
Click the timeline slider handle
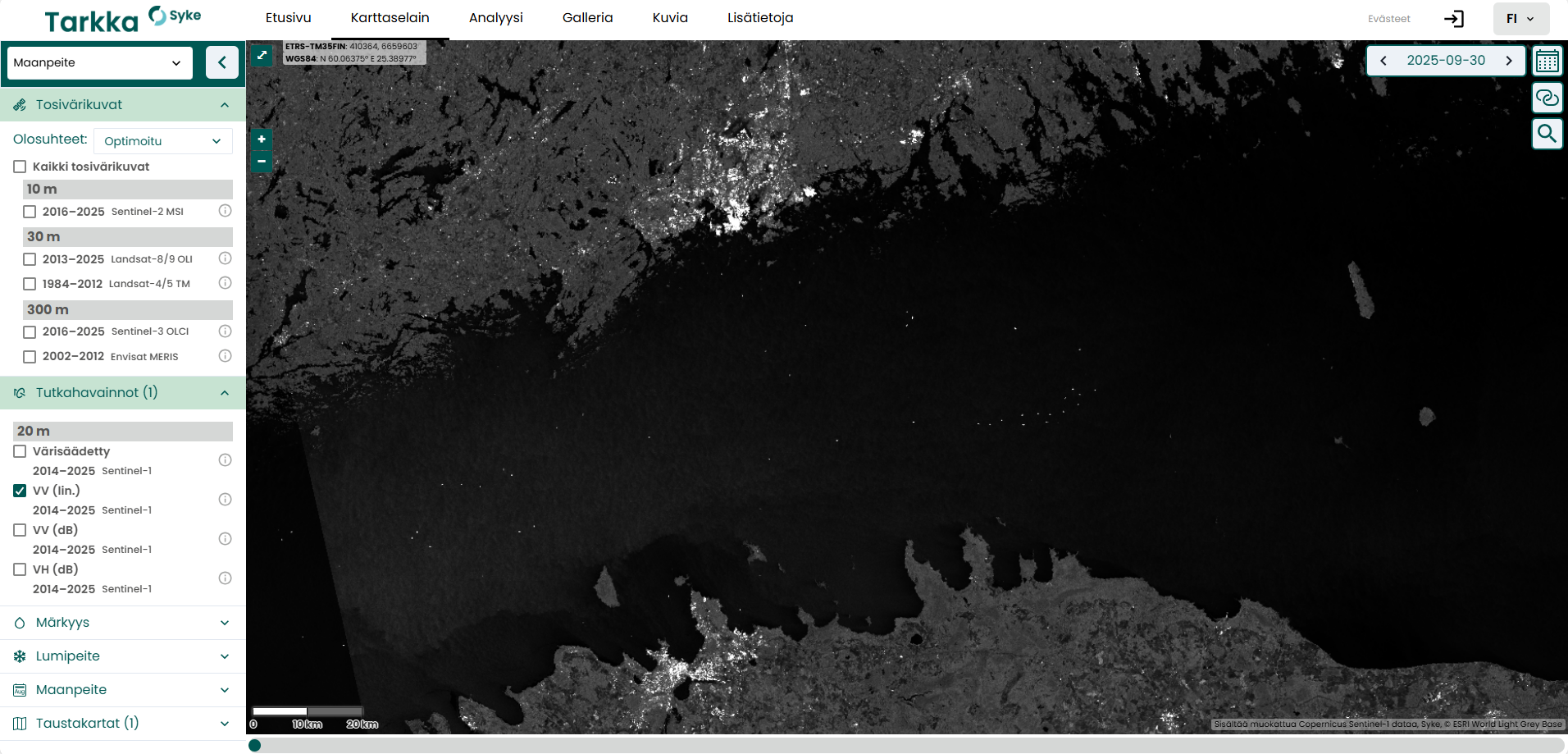255,745
